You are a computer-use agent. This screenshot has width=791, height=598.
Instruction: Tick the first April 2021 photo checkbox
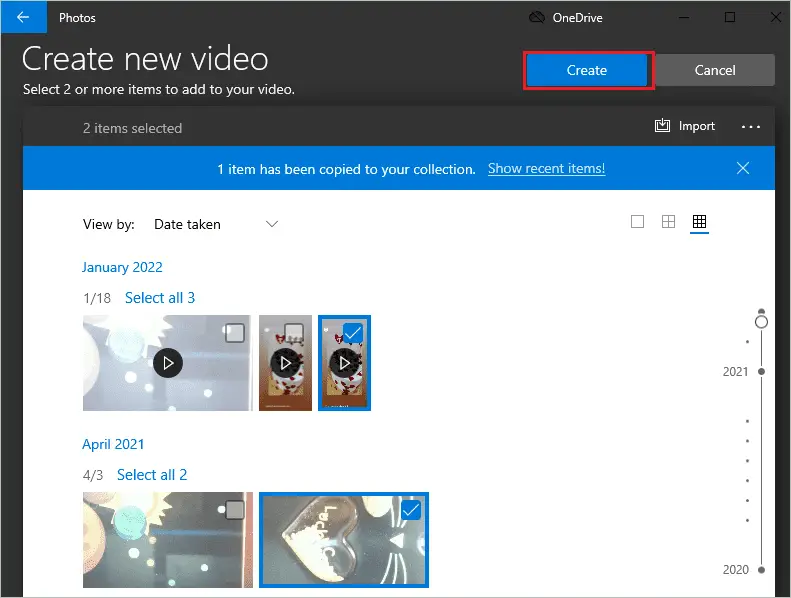tap(234, 510)
